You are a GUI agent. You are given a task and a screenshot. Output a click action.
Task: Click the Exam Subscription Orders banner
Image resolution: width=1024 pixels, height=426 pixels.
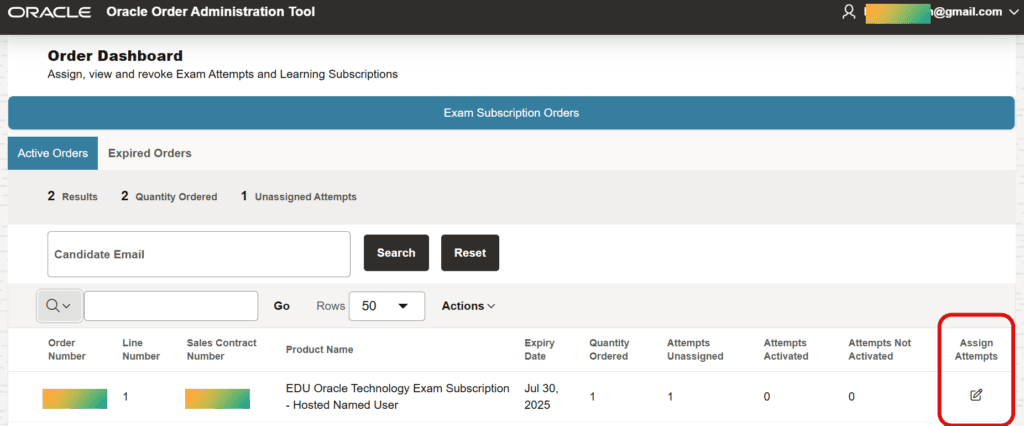pyautogui.click(x=511, y=113)
